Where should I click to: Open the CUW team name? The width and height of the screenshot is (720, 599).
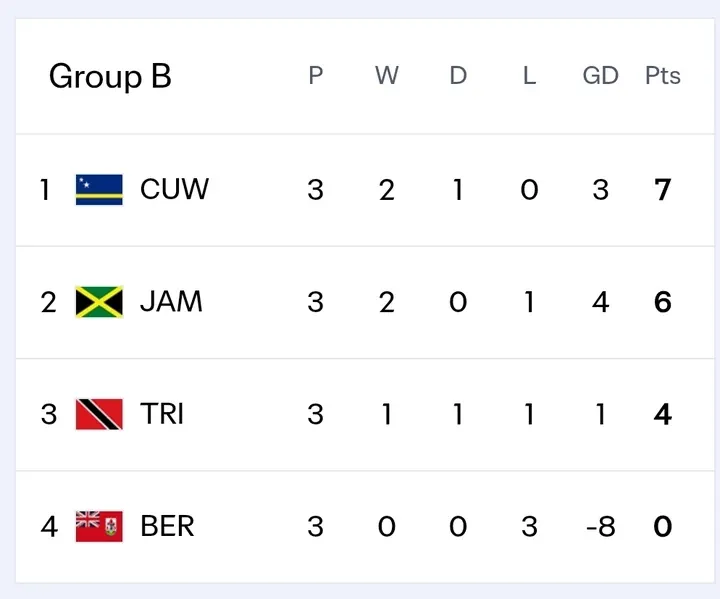click(174, 190)
